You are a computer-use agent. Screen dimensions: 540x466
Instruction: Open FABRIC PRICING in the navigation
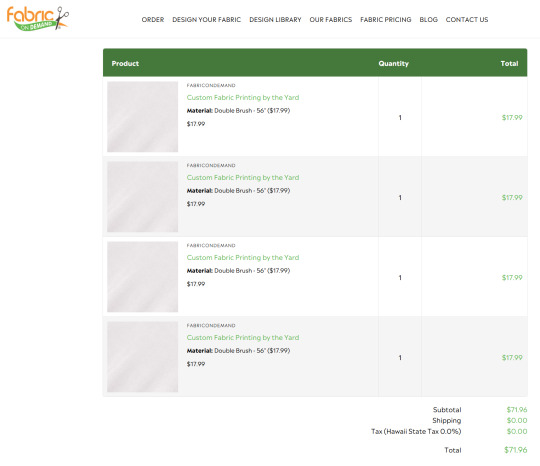385,20
